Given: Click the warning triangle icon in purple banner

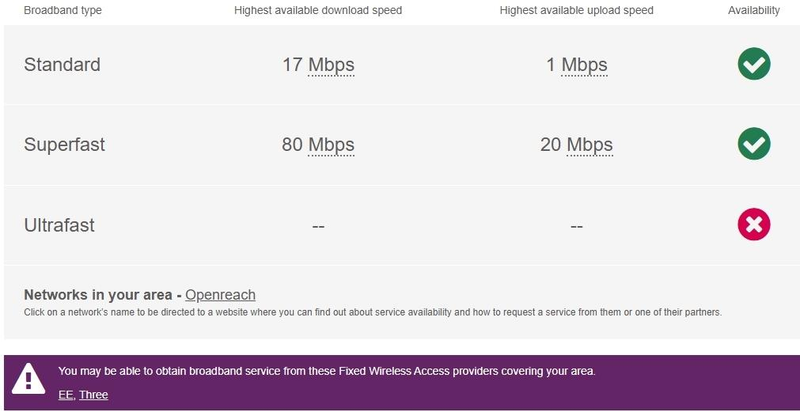Looking at the screenshot, I should (28, 379).
